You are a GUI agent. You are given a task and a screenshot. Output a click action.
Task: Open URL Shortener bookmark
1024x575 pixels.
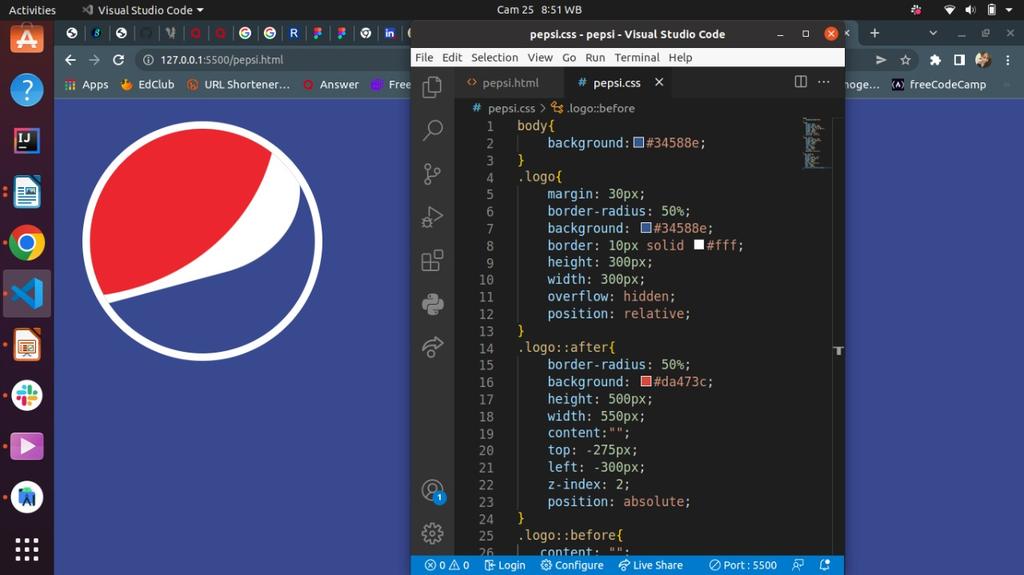coord(238,84)
